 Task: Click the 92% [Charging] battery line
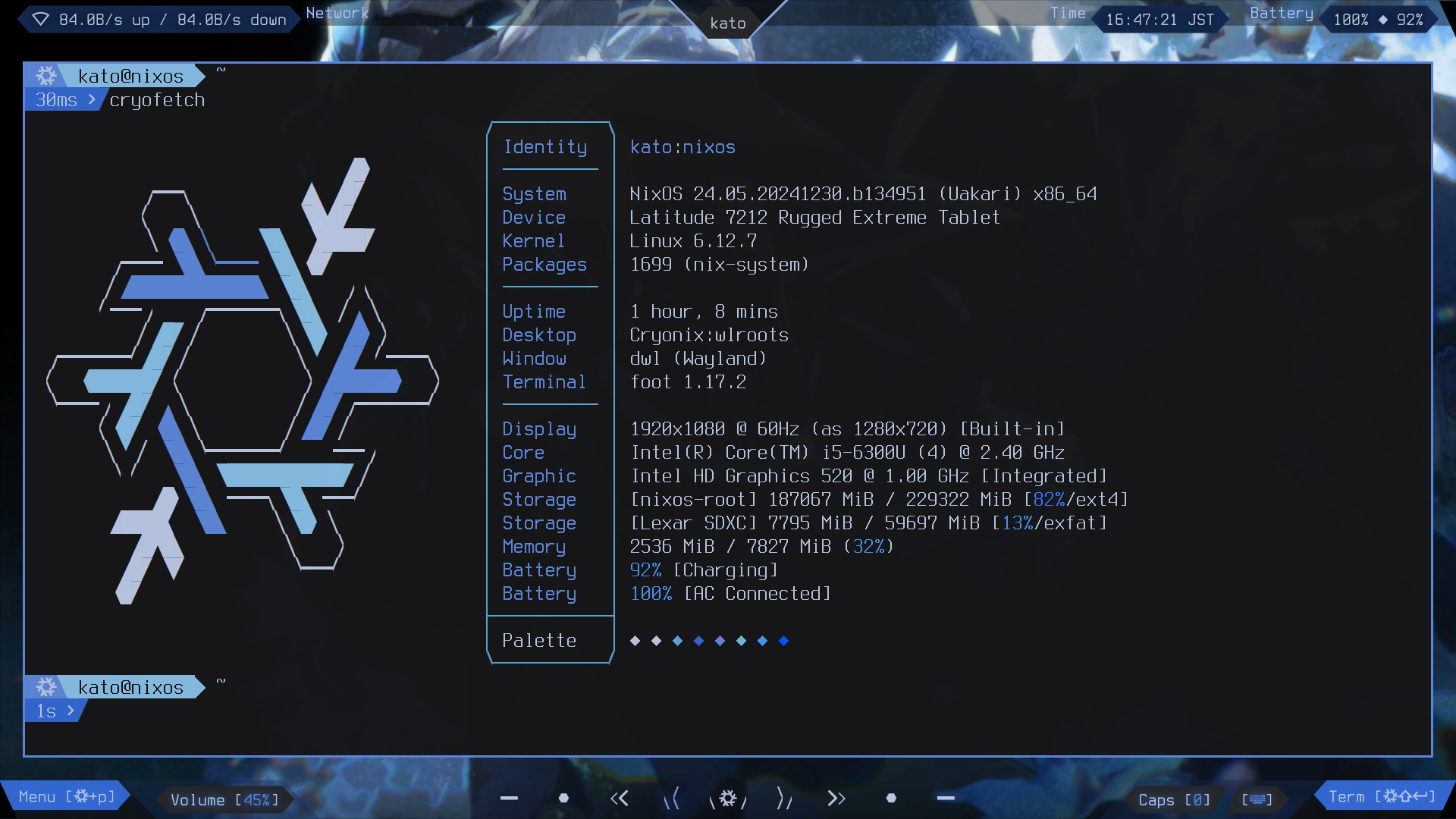[x=704, y=570]
